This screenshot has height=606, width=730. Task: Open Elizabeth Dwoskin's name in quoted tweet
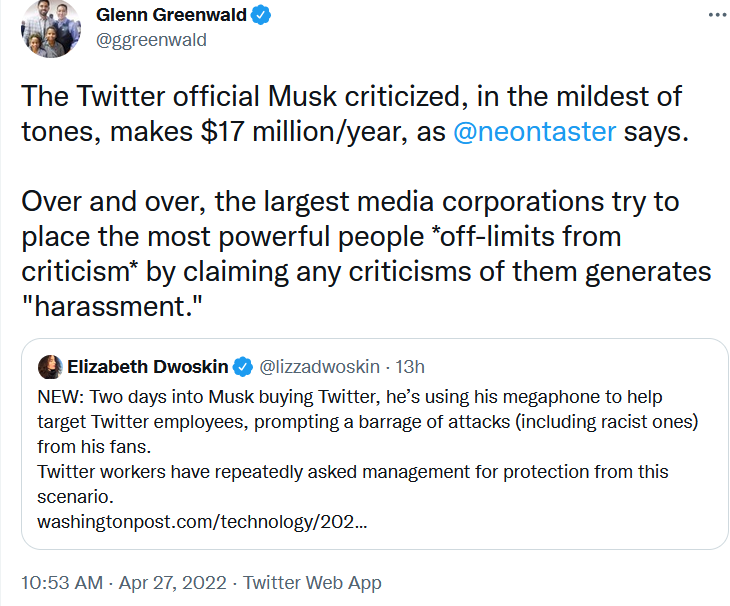(x=147, y=367)
